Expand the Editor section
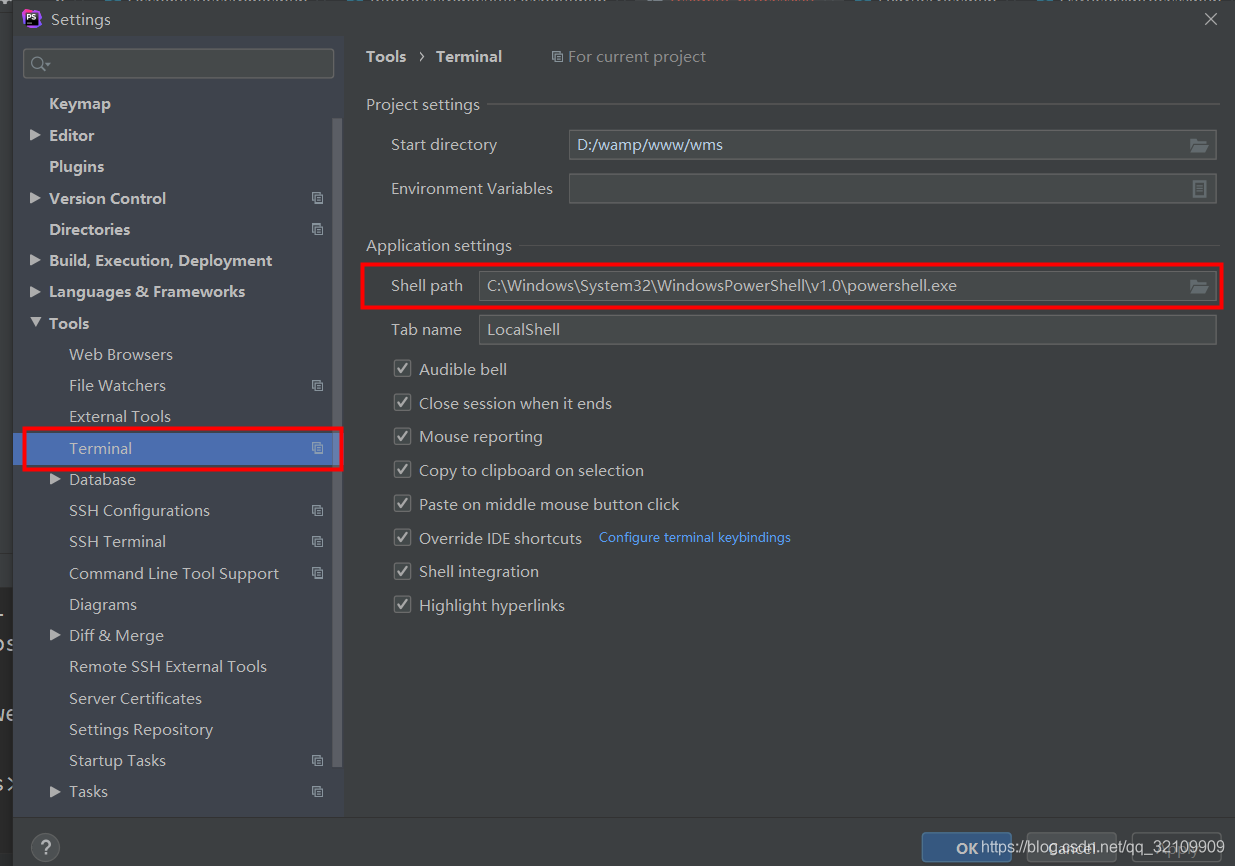Screen dimensions: 1235x866 (35, 135)
